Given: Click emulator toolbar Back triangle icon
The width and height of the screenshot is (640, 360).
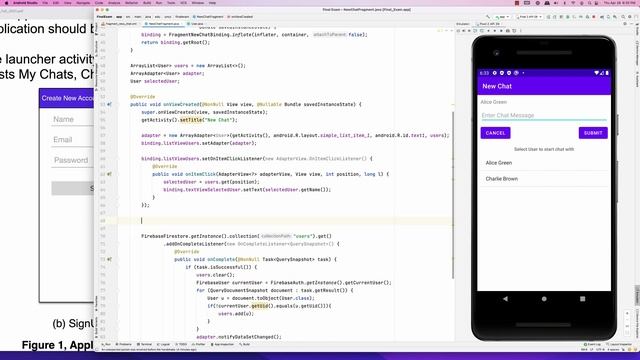Looking at the screenshot, I should tap(488, 31).
